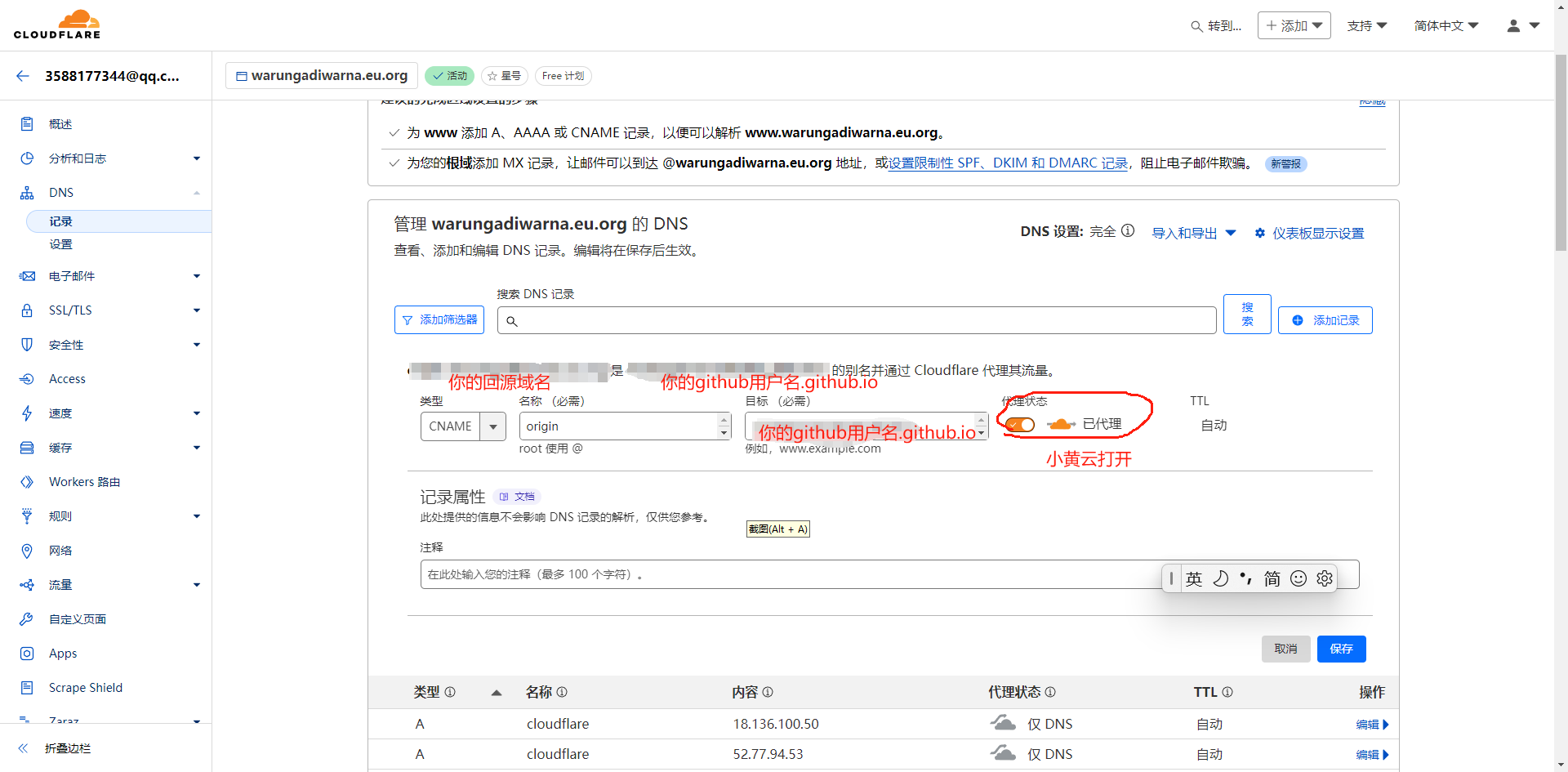Open the Scrape Shield menu item
Viewport: 1568px width, 772px height.
point(86,688)
